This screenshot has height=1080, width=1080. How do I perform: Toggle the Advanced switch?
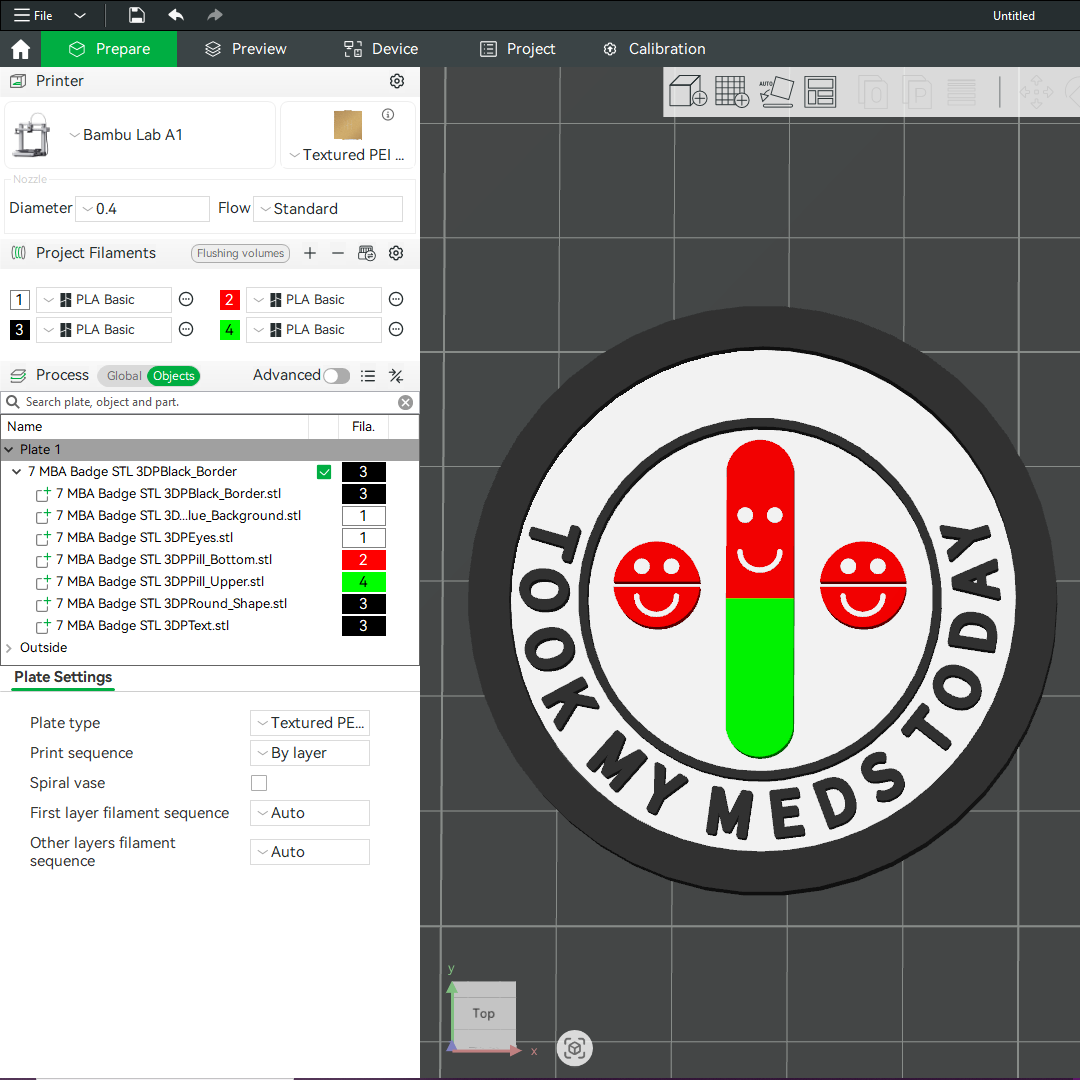pyautogui.click(x=337, y=376)
